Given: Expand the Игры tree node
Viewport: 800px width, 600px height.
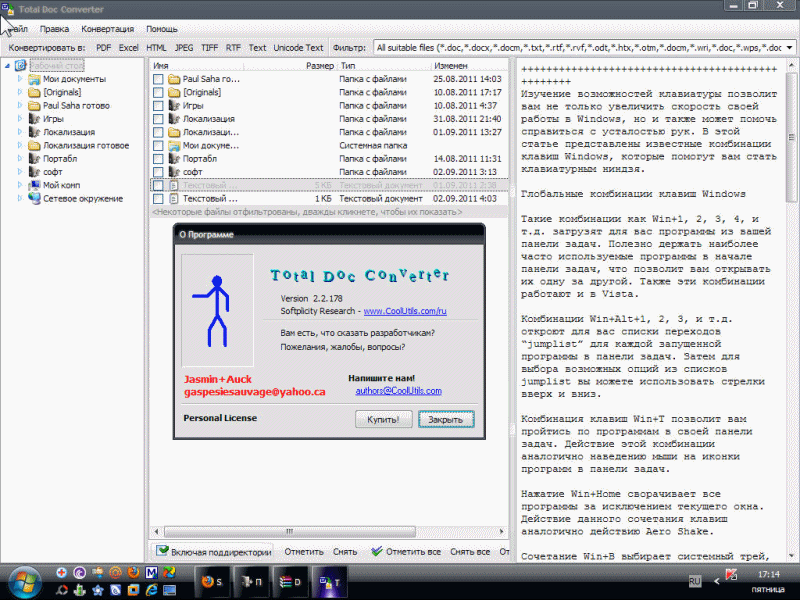Looking at the screenshot, I should tap(20, 118).
